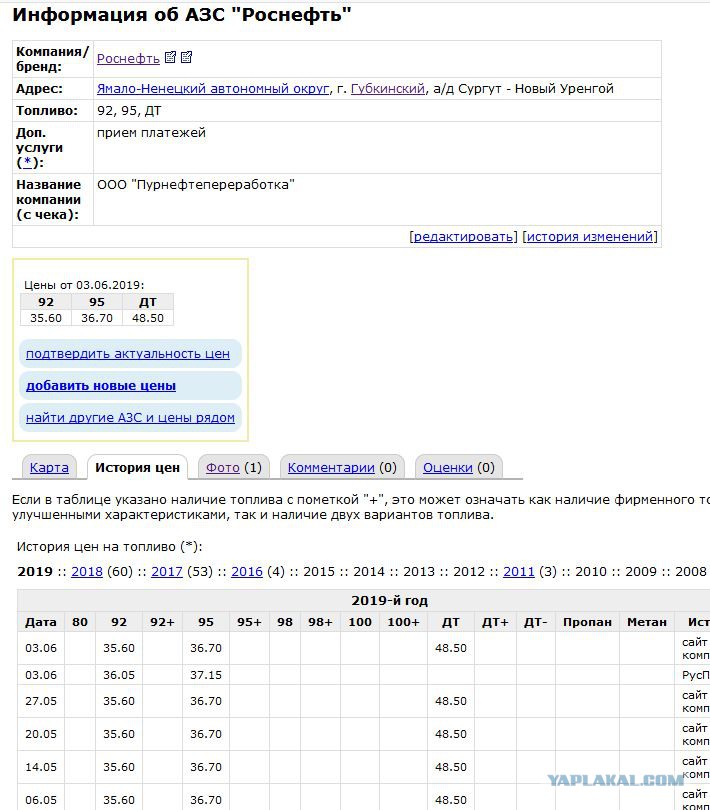Open 2018 price history year
The image size is (710, 810).
[x=87, y=571]
